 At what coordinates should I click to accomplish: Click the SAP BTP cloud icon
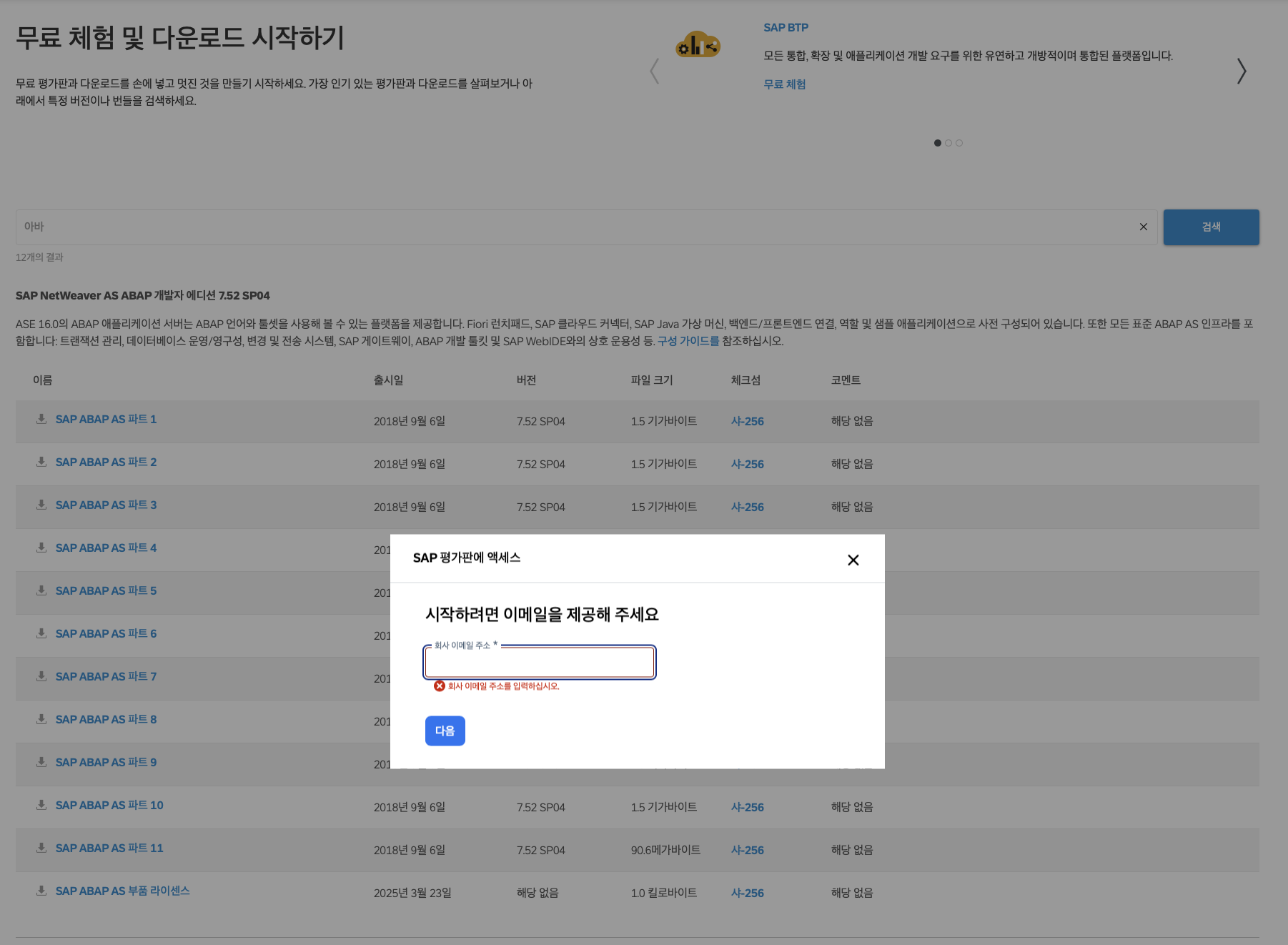698,44
